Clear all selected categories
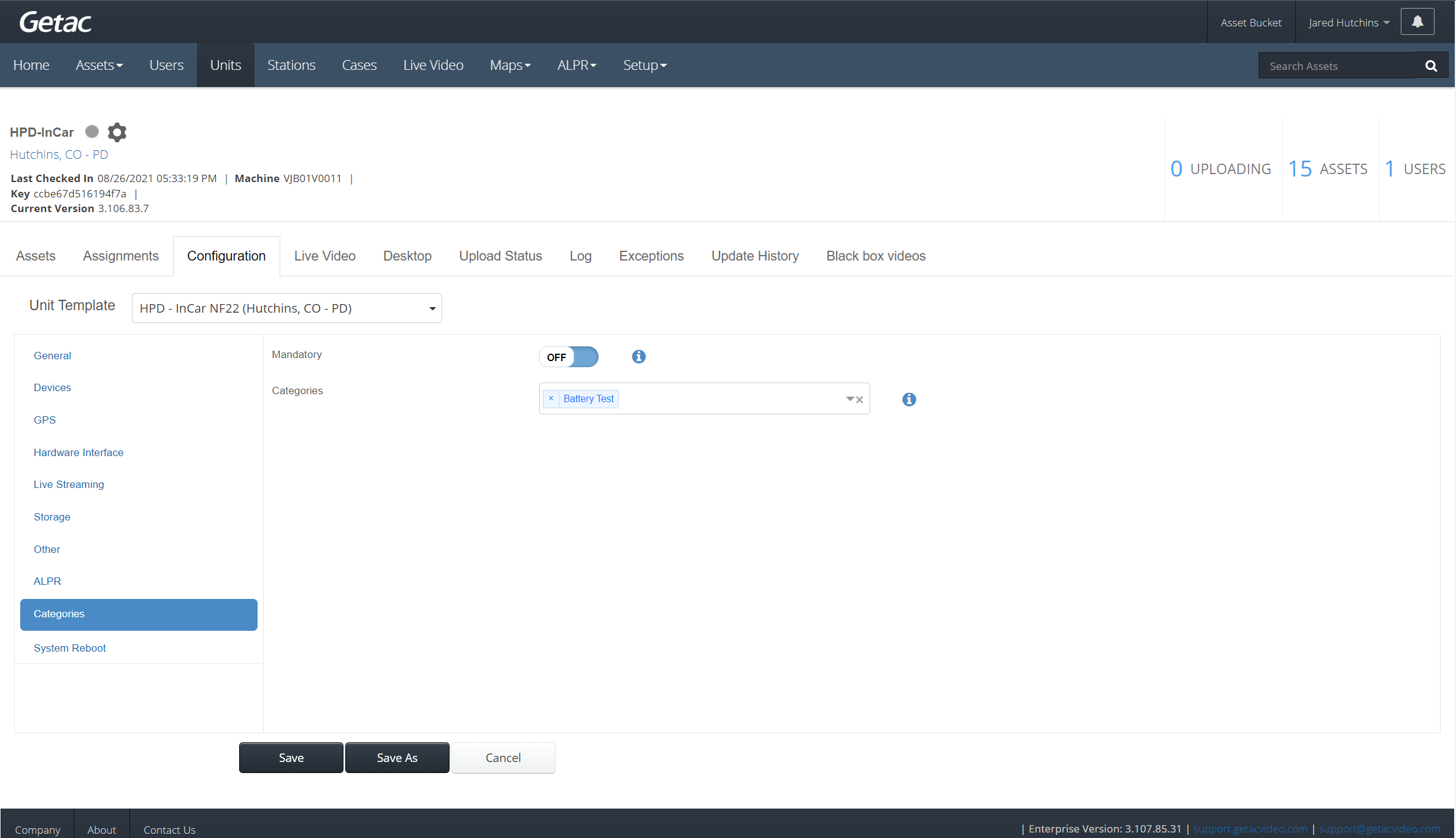 pos(860,400)
